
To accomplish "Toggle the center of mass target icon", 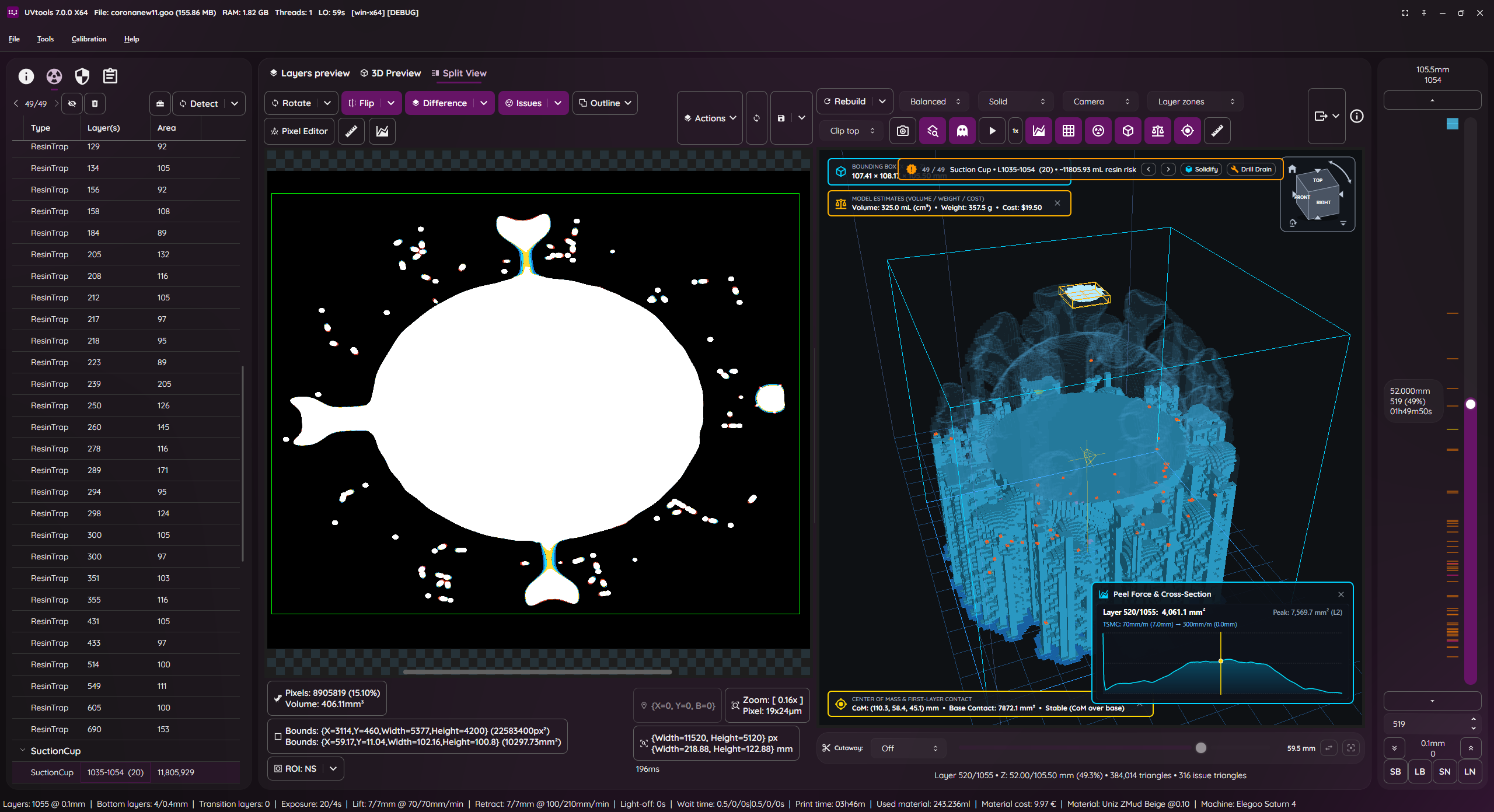I will tap(1187, 131).
